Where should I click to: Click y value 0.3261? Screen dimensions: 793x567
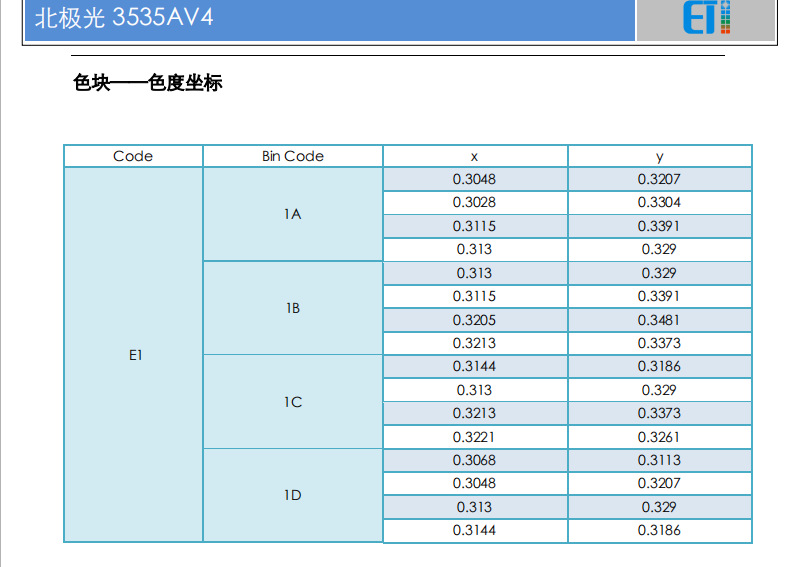pos(659,437)
